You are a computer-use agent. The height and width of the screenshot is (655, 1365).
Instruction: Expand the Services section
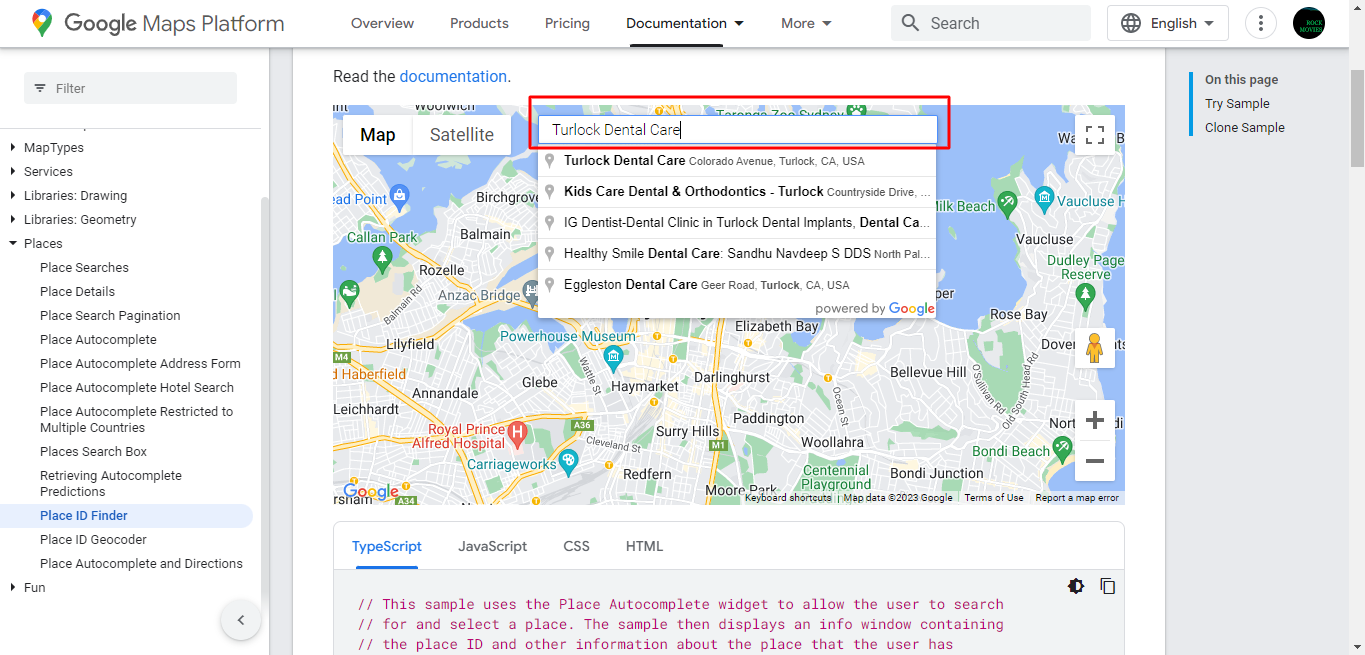click(x=48, y=172)
